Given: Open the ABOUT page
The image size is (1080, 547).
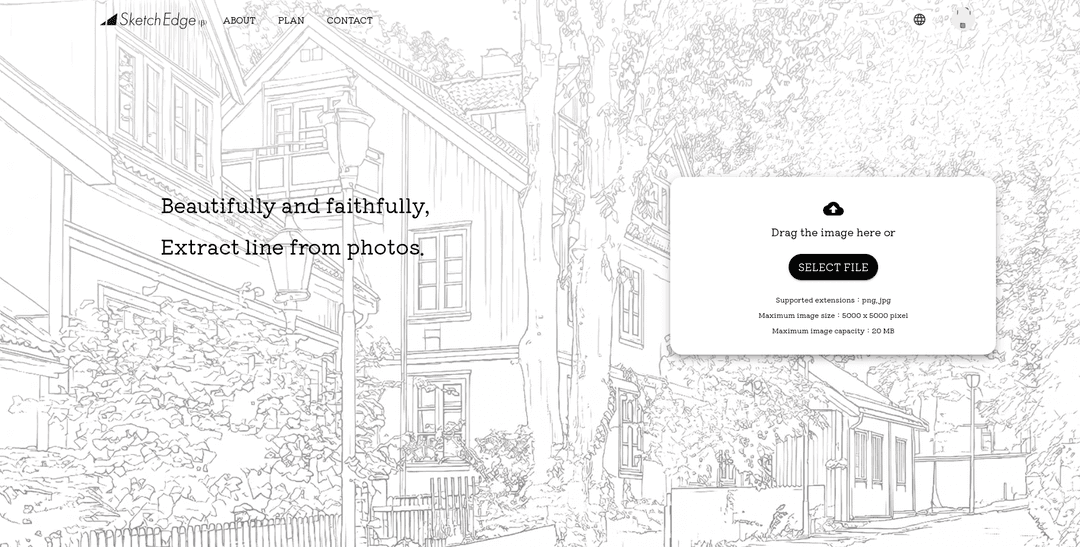Looking at the screenshot, I should (239, 21).
